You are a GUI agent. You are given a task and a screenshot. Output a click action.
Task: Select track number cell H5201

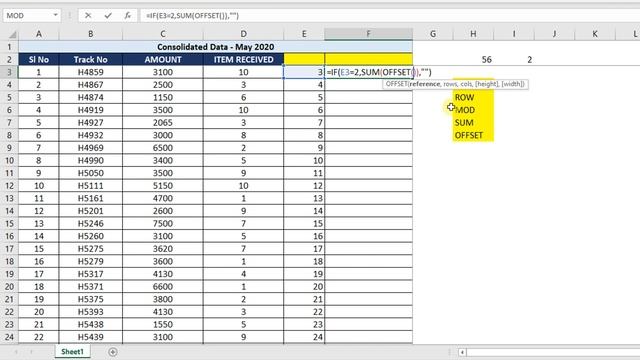pyautogui.click(x=91, y=211)
